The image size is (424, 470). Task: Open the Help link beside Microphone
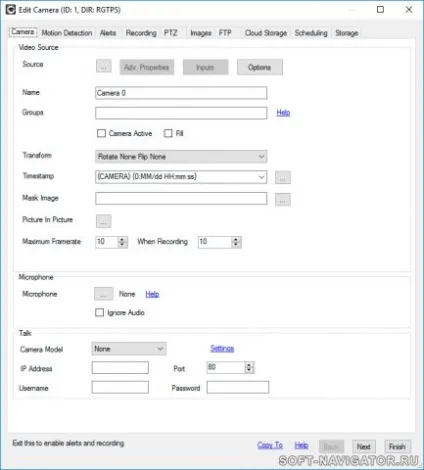coord(152,294)
